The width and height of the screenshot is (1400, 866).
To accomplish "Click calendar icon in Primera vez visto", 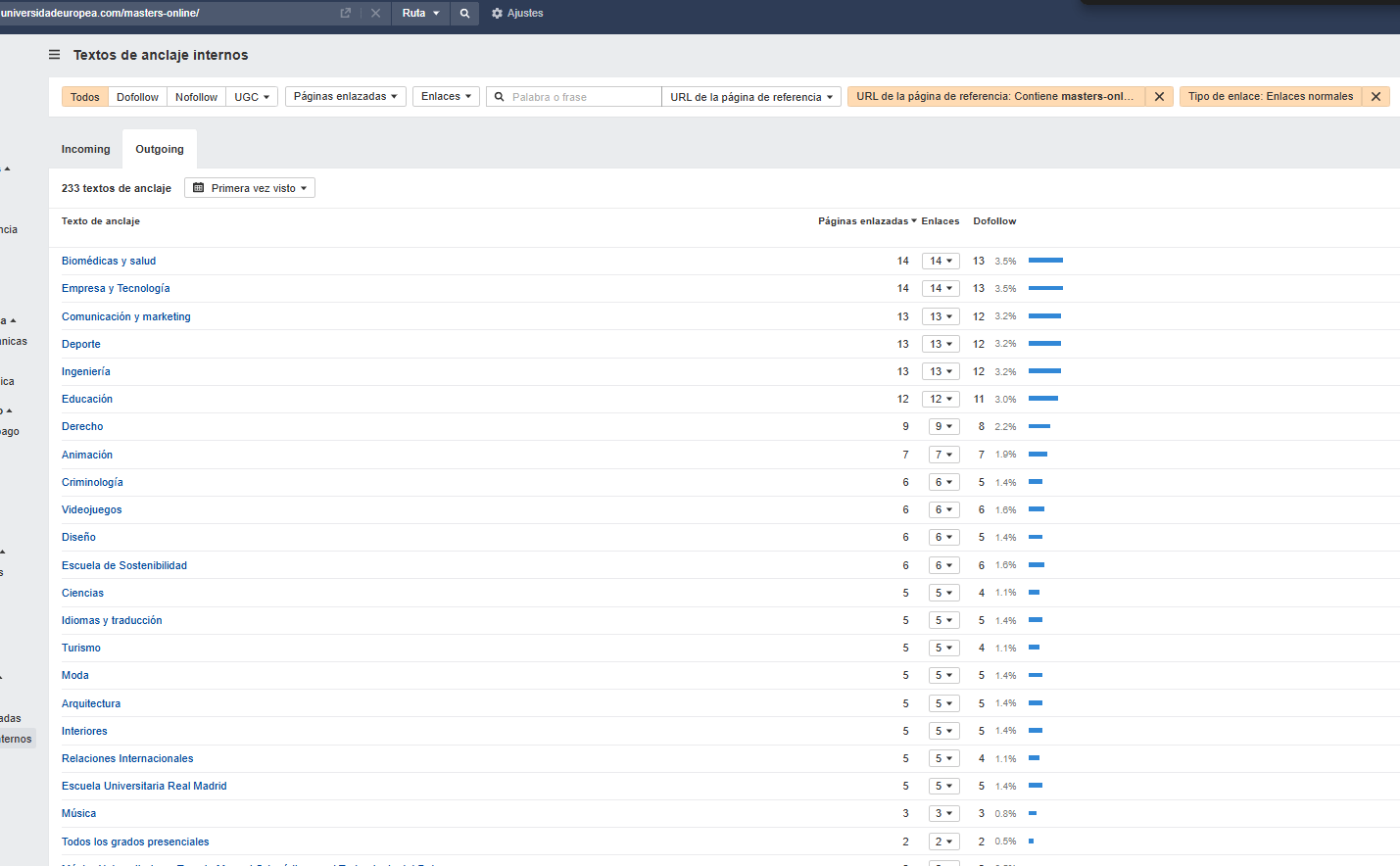I will 199,188.
